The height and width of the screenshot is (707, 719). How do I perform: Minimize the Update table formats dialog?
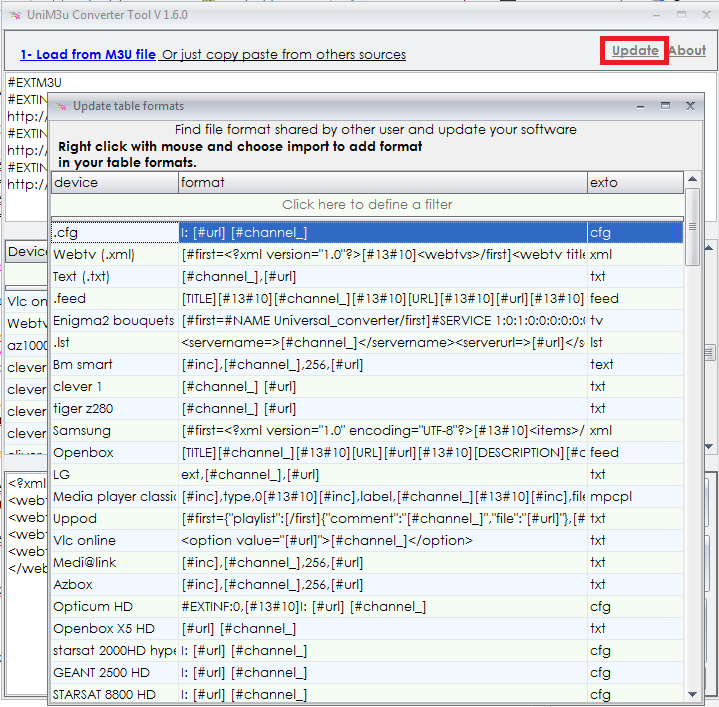click(x=641, y=106)
